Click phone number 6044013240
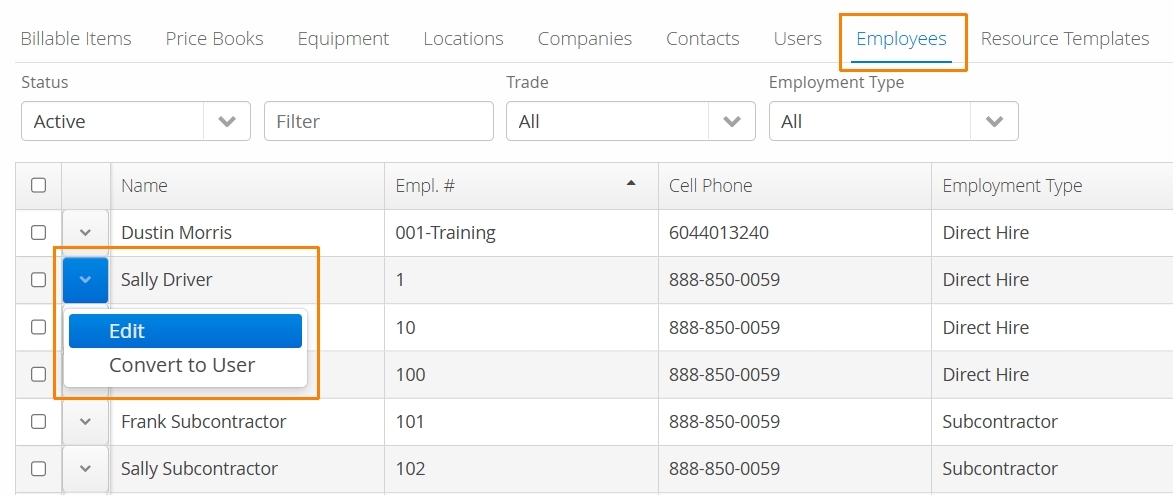 [719, 233]
